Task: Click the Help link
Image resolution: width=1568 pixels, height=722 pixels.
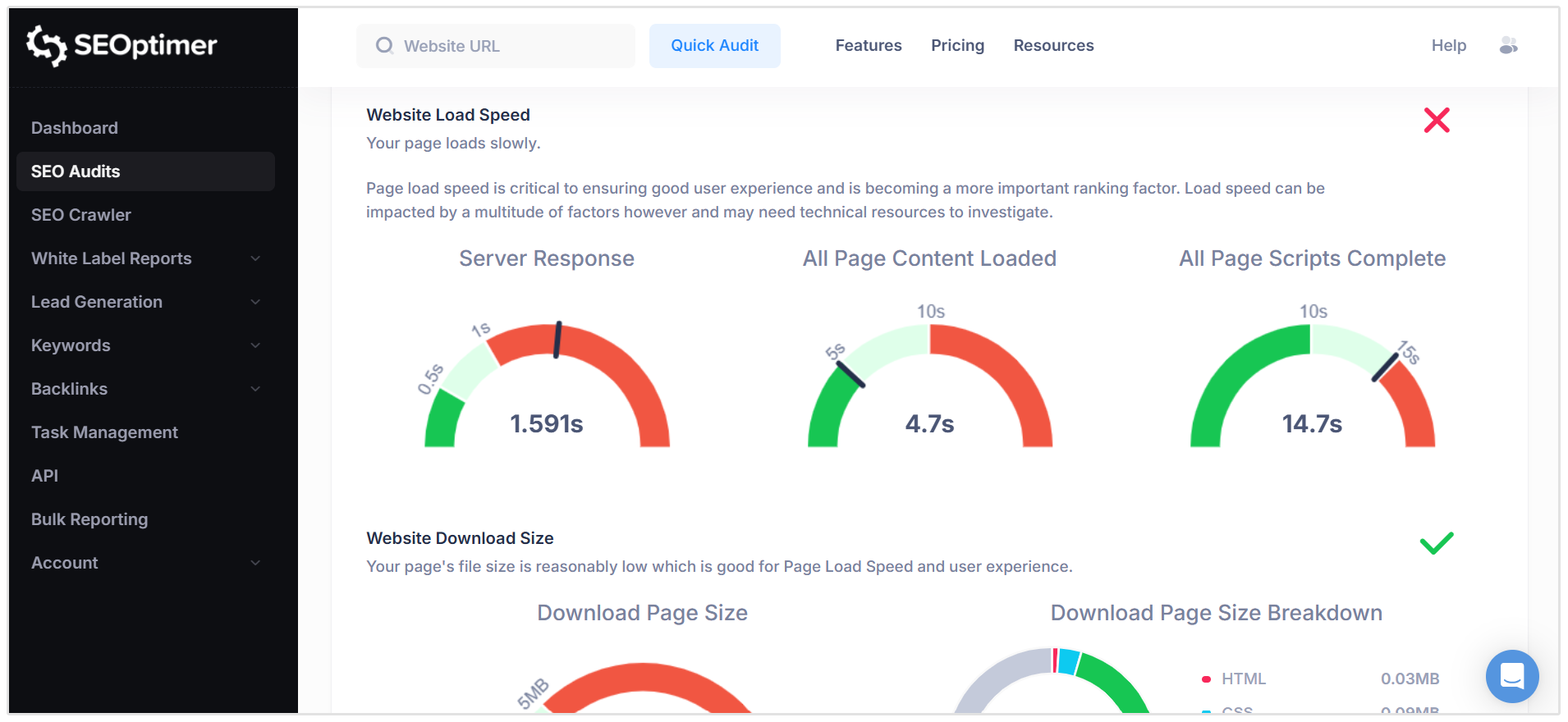Action: (x=1449, y=46)
